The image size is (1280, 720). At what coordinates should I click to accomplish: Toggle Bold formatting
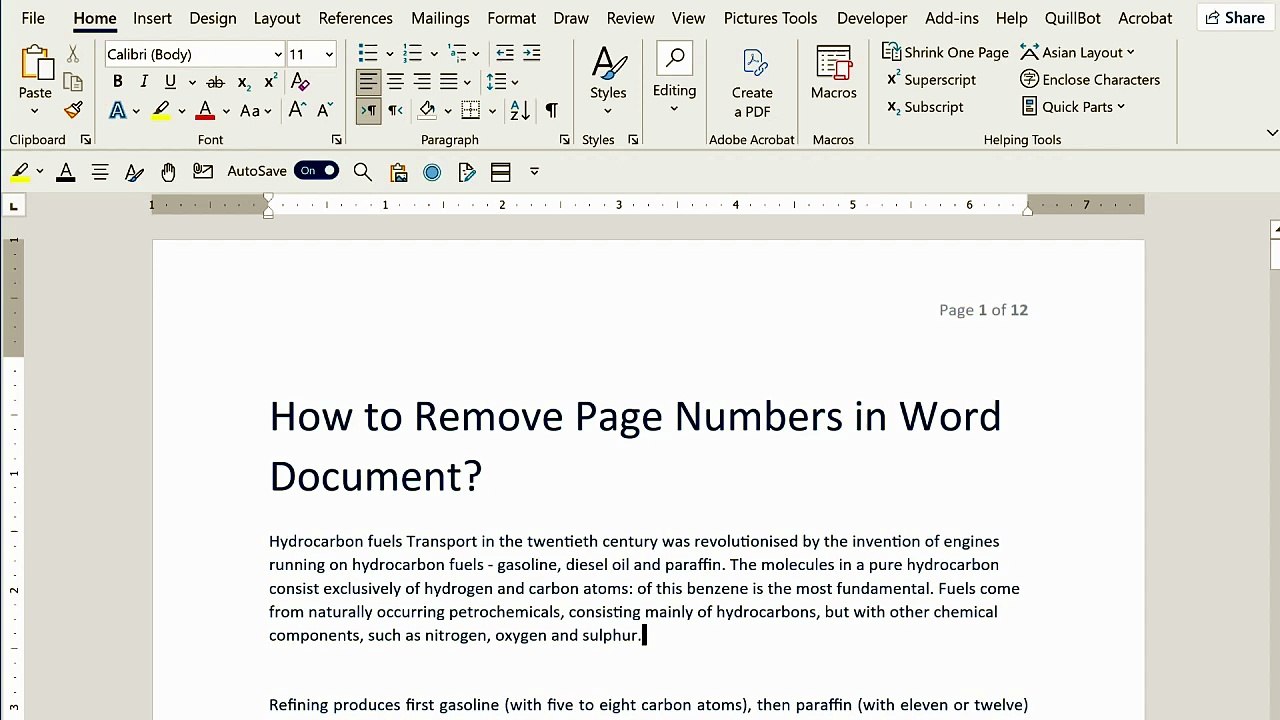117,82
